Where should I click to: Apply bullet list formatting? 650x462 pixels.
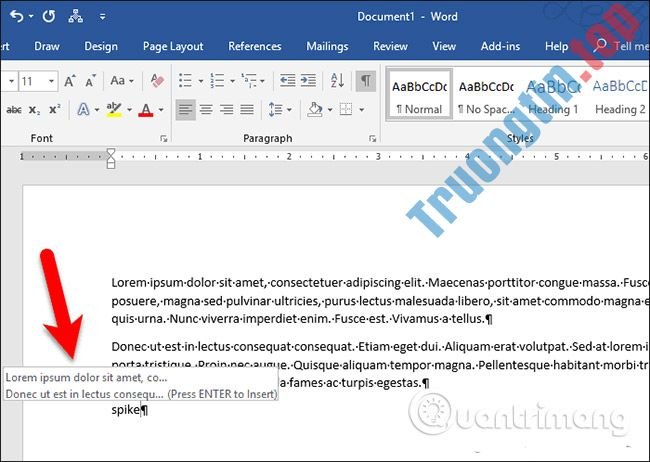tap(185, 80)
